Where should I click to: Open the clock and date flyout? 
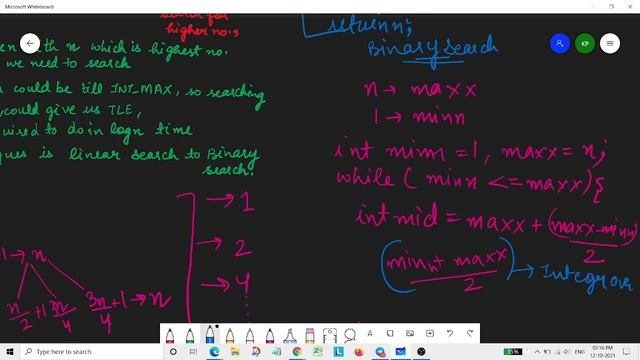pos(602,351)
